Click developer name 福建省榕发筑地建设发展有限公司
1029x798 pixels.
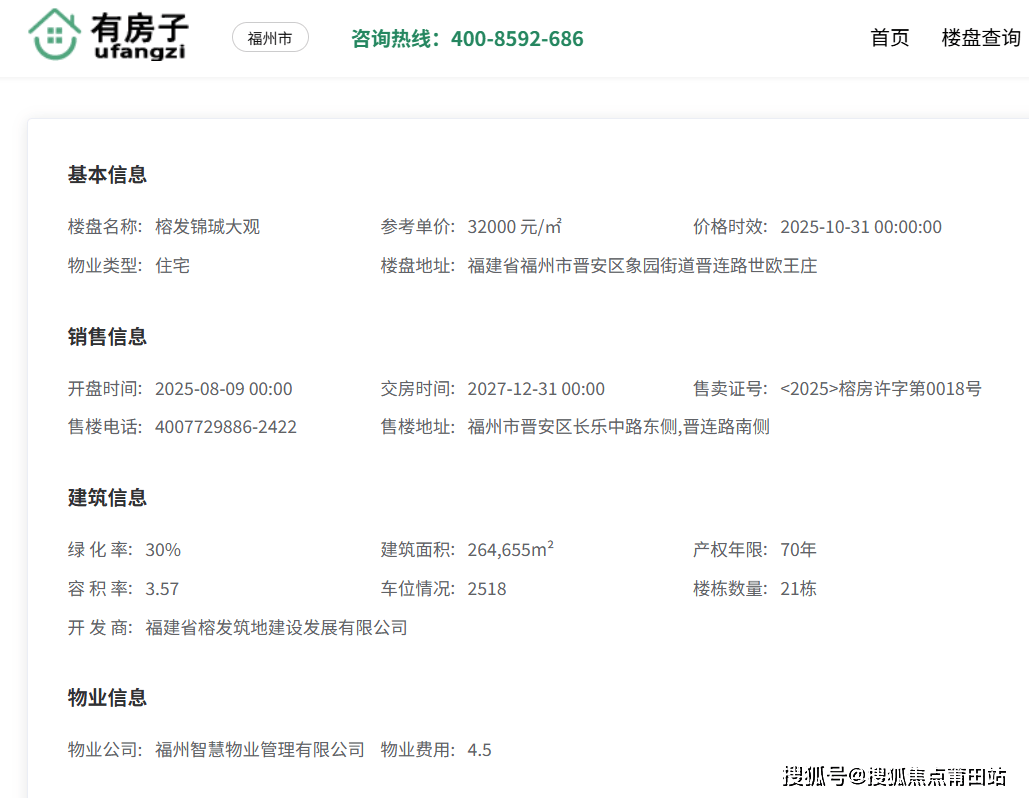click(276, 628)
